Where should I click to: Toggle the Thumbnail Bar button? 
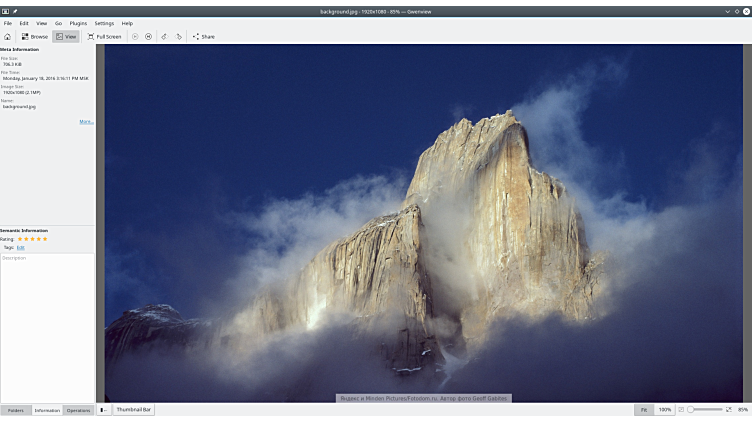[x=133, y=410]
